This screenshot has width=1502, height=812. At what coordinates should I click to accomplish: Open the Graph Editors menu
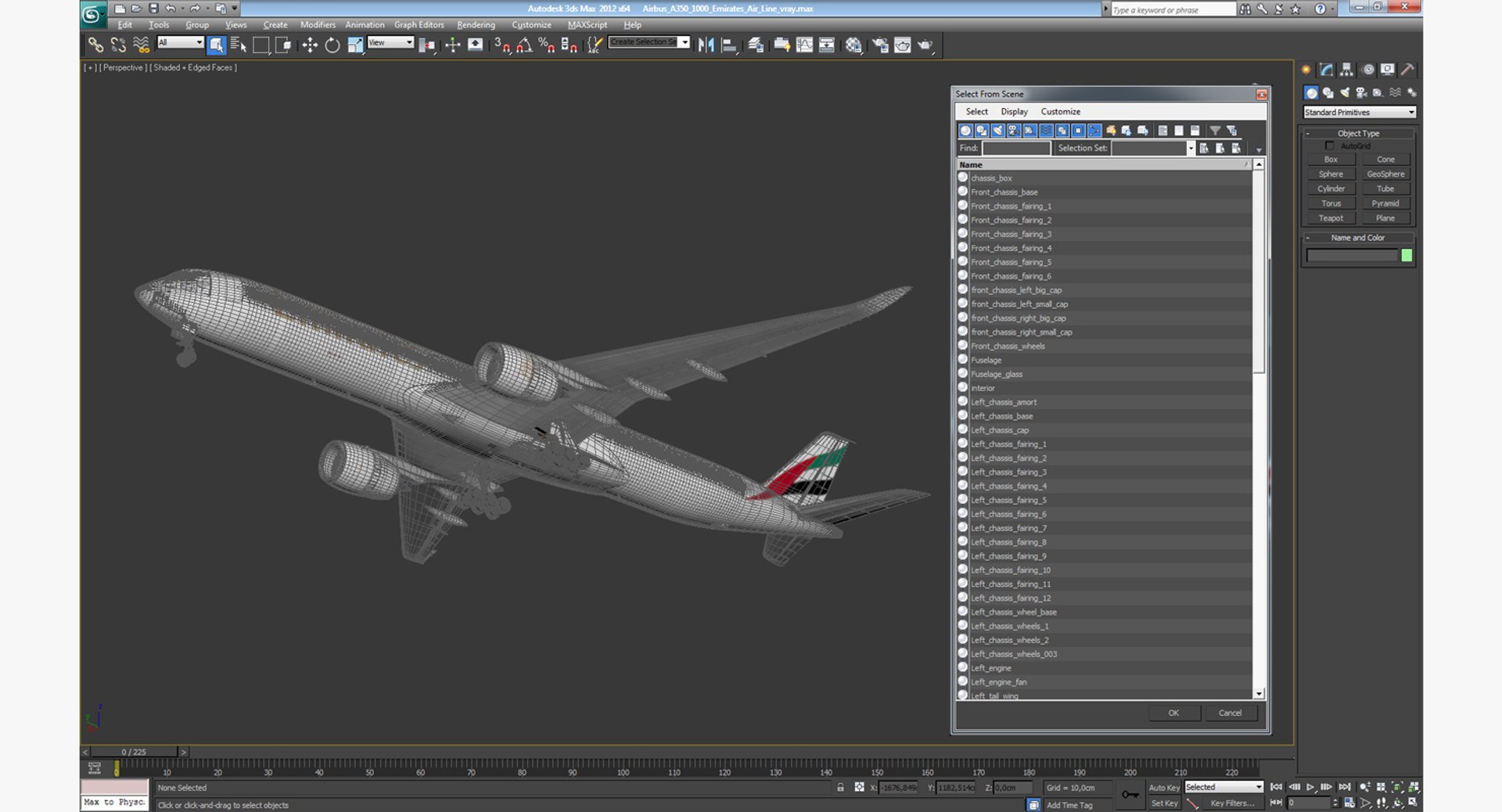(x=419, y=25)
